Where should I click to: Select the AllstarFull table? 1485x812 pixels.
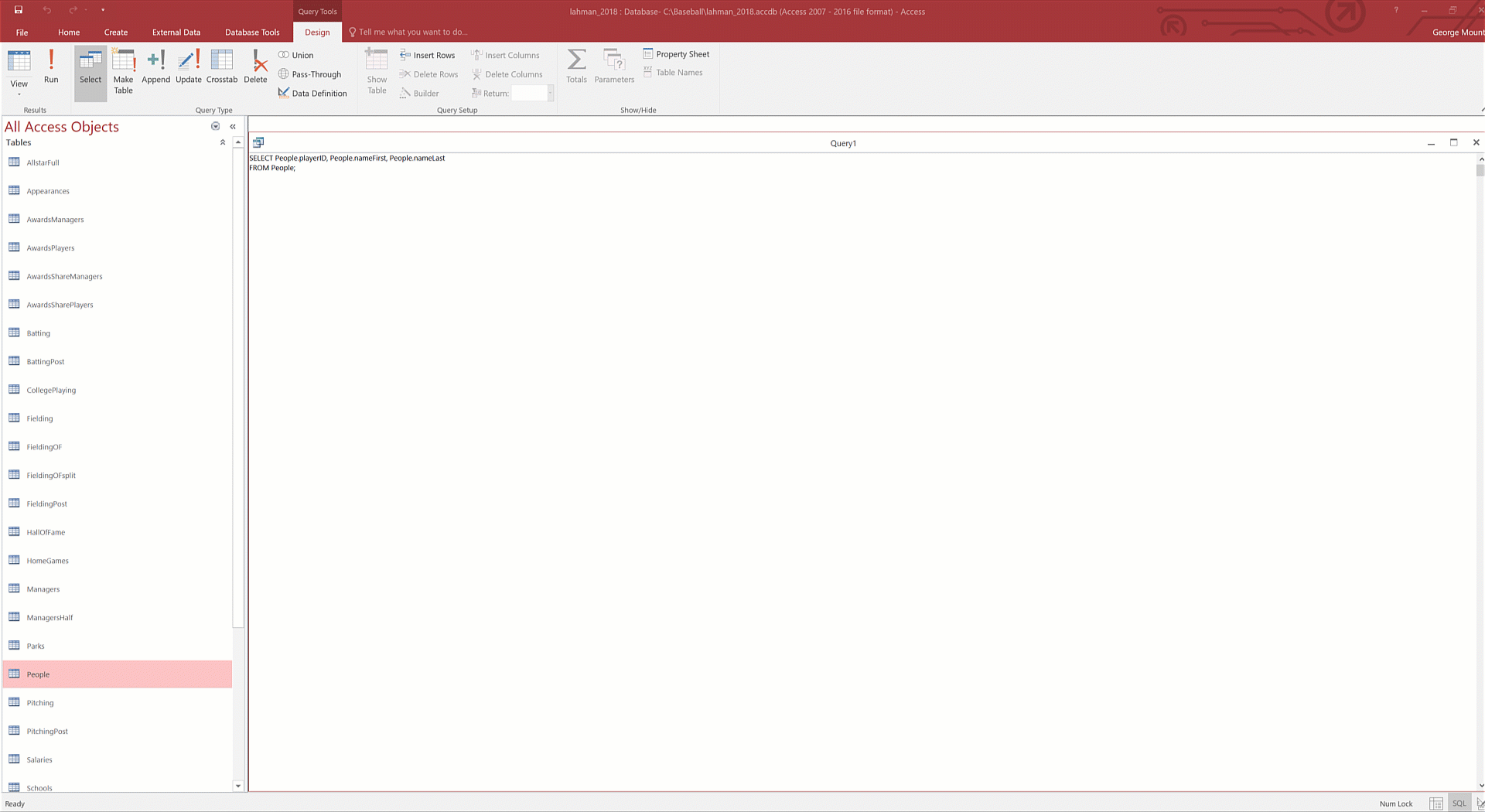(x=118, y=162)
